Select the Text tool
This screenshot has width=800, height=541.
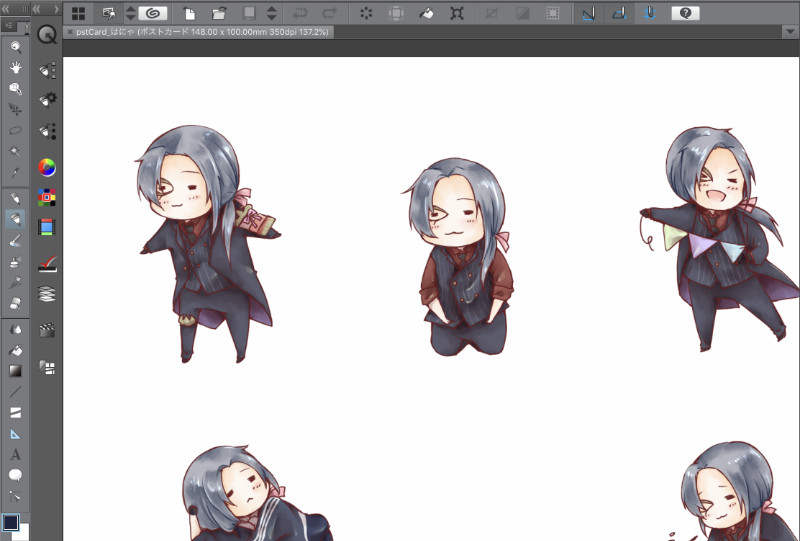pyautogui.click(x=16, y=454)
